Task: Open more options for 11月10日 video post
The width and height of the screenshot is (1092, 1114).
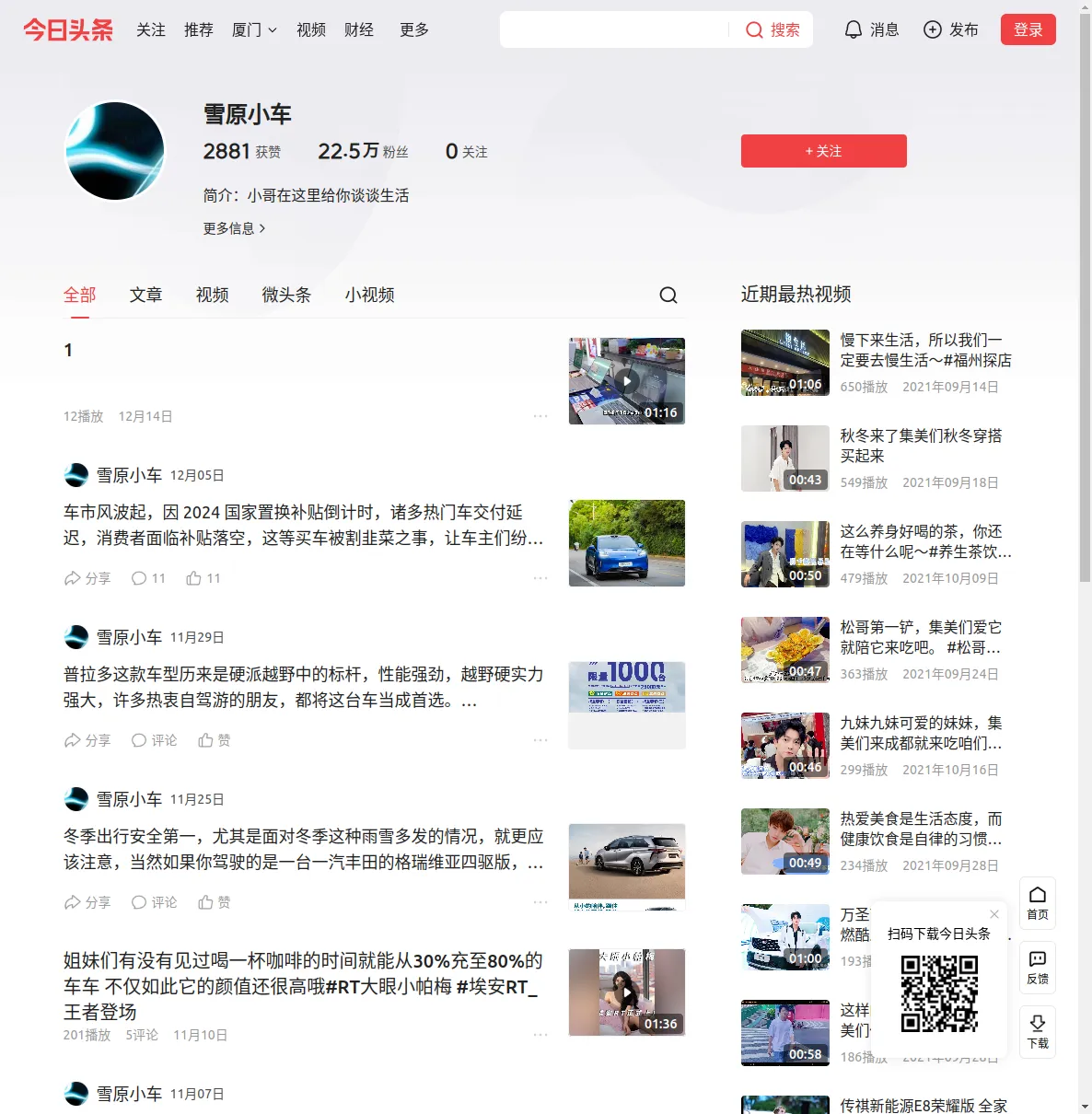Action: [x=540, y=1035]
